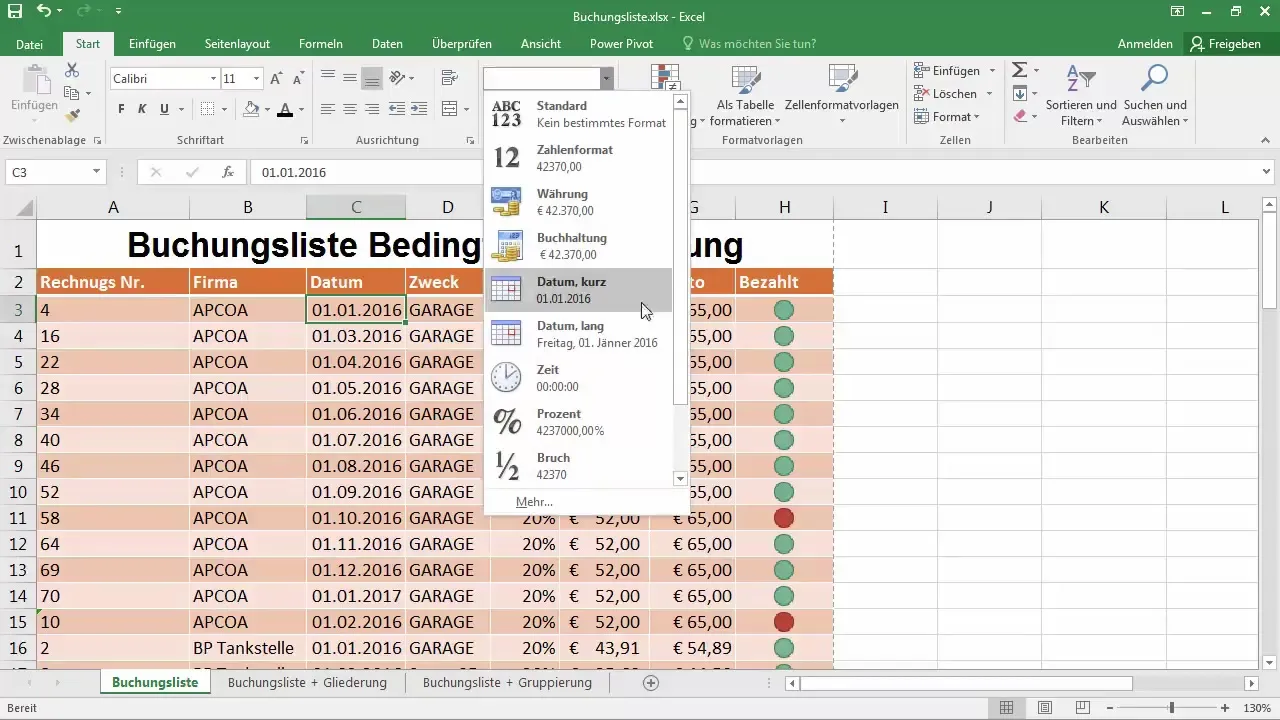Click the Sortieren und Filtern icon
This screenshot has height=720, width=1280.
(1080, 78)
